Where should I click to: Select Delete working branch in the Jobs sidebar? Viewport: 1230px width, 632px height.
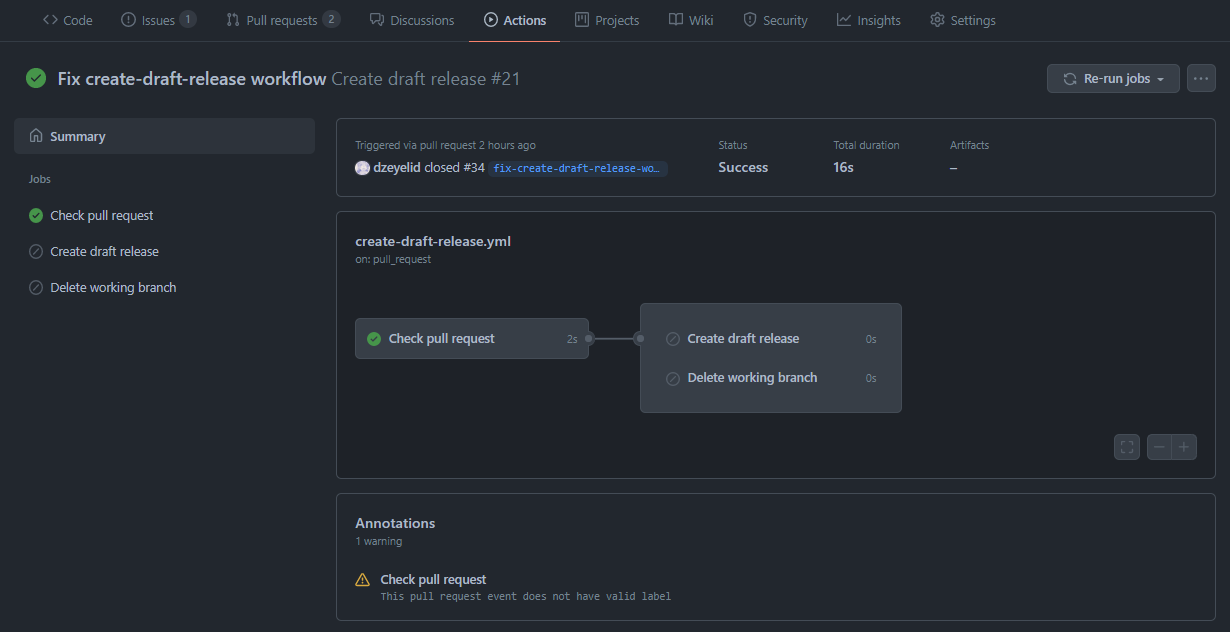pos(112,287)
